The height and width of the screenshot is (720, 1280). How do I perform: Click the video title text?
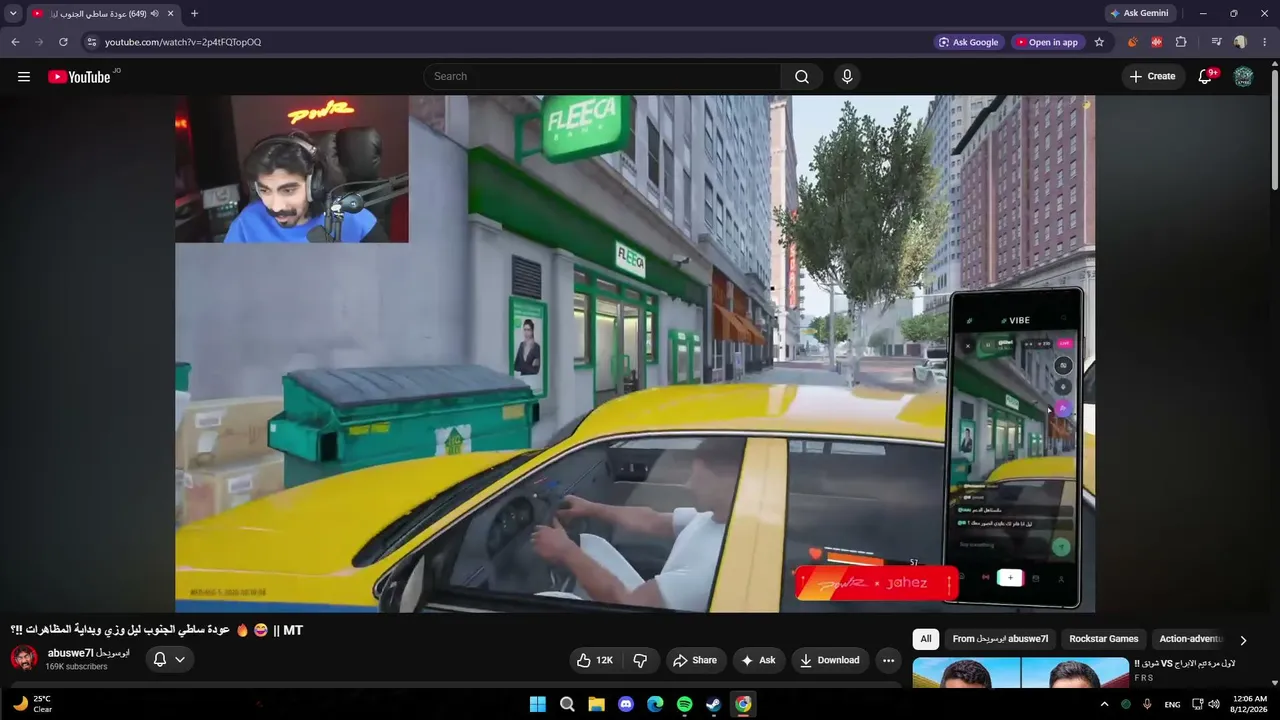click(x=157, y=630)
